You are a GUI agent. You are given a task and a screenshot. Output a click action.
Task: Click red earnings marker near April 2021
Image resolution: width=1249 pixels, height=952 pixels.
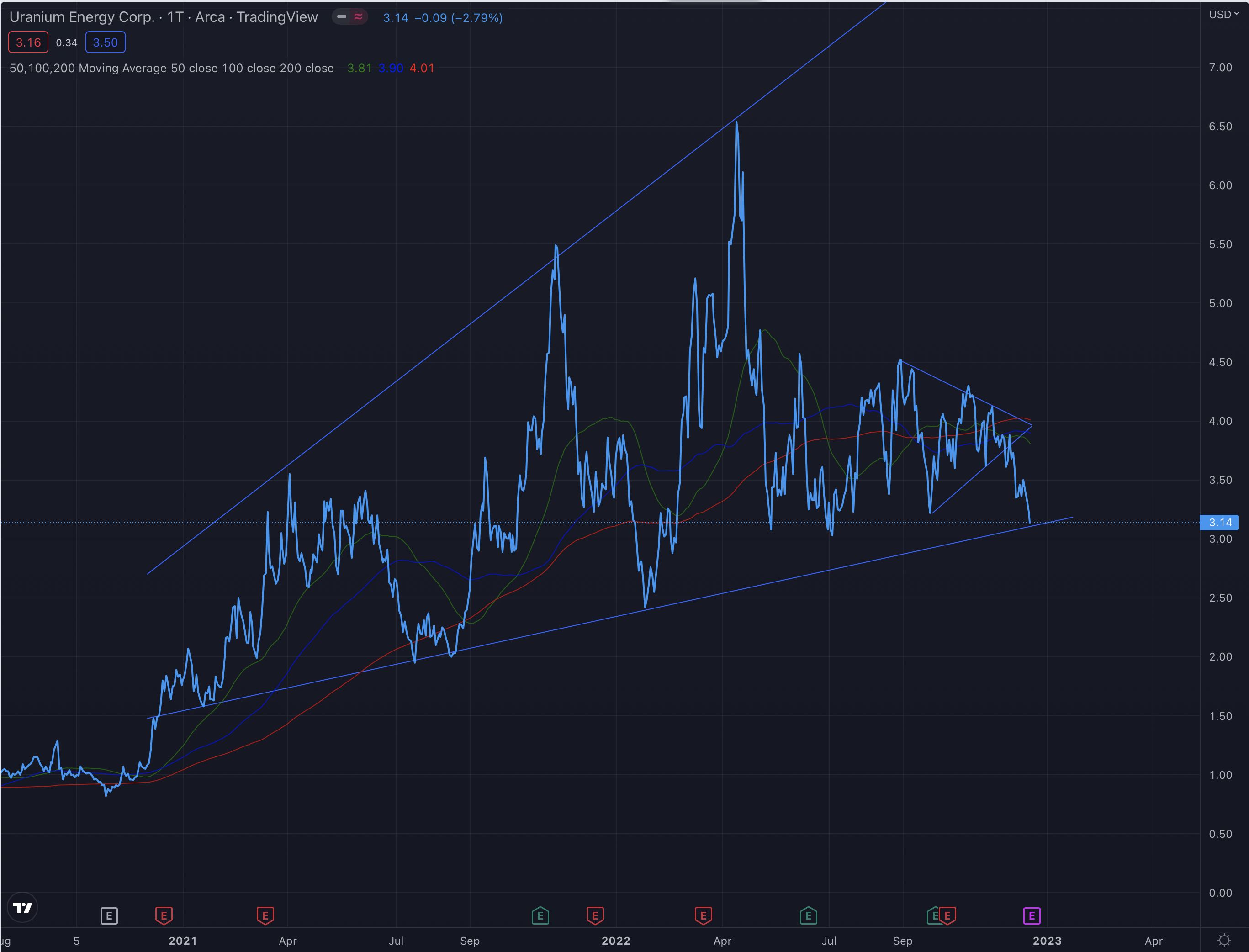pyautogui.click(x=265, y=915)
